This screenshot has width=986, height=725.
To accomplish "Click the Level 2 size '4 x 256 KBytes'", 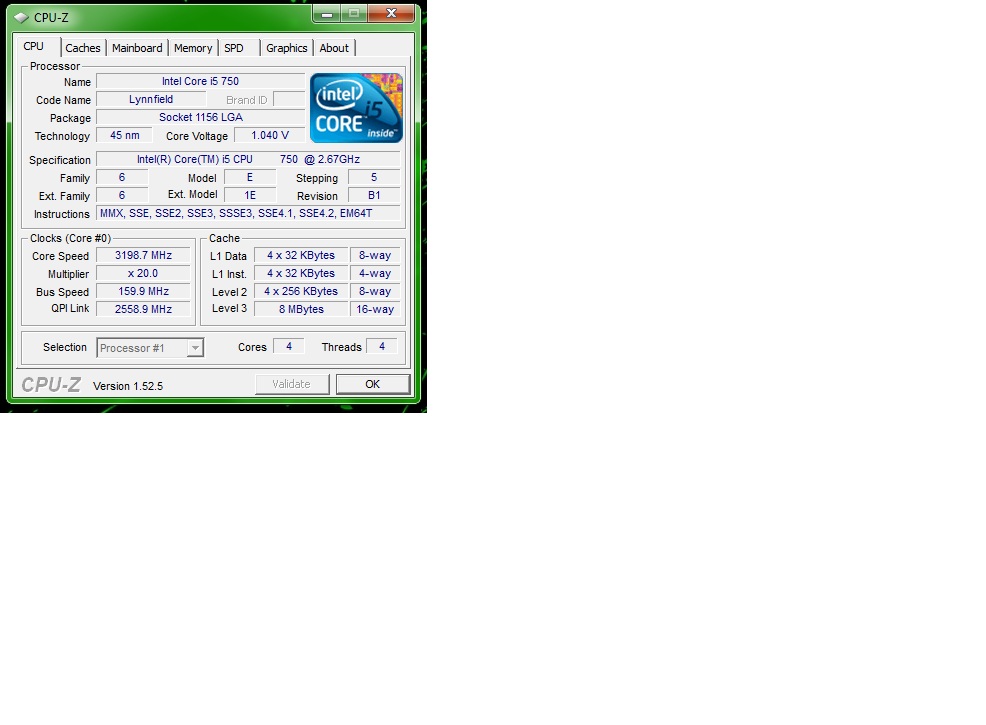I will click(301, 291).
